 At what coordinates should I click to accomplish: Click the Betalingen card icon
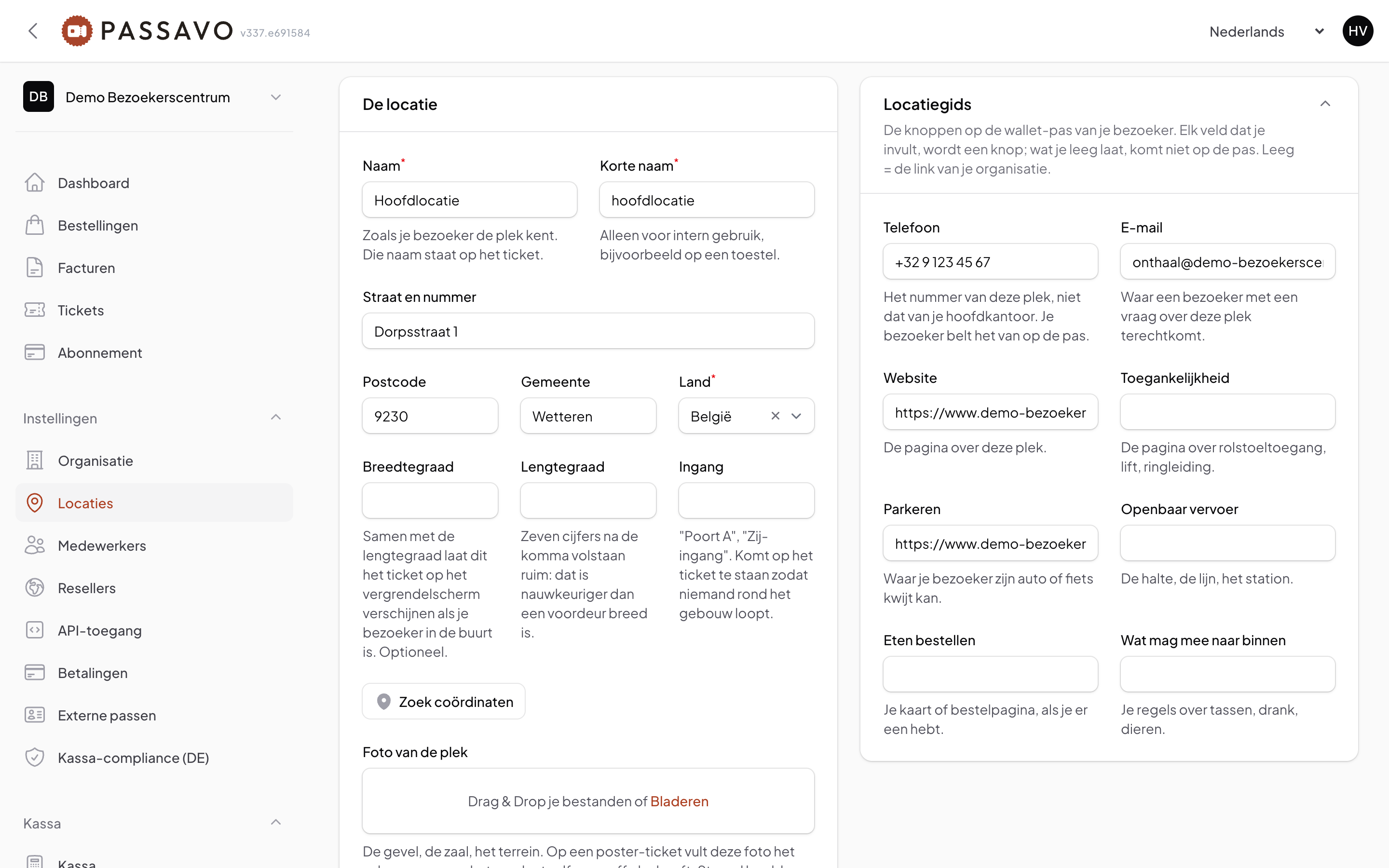[x=34, y=673]
